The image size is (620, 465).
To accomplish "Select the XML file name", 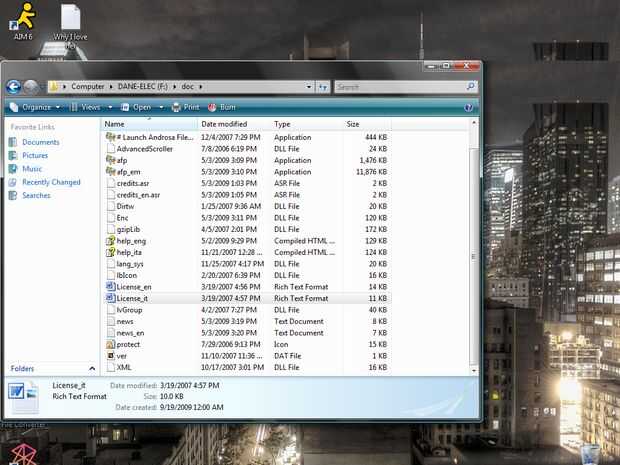I will click(x=124, y=367).
